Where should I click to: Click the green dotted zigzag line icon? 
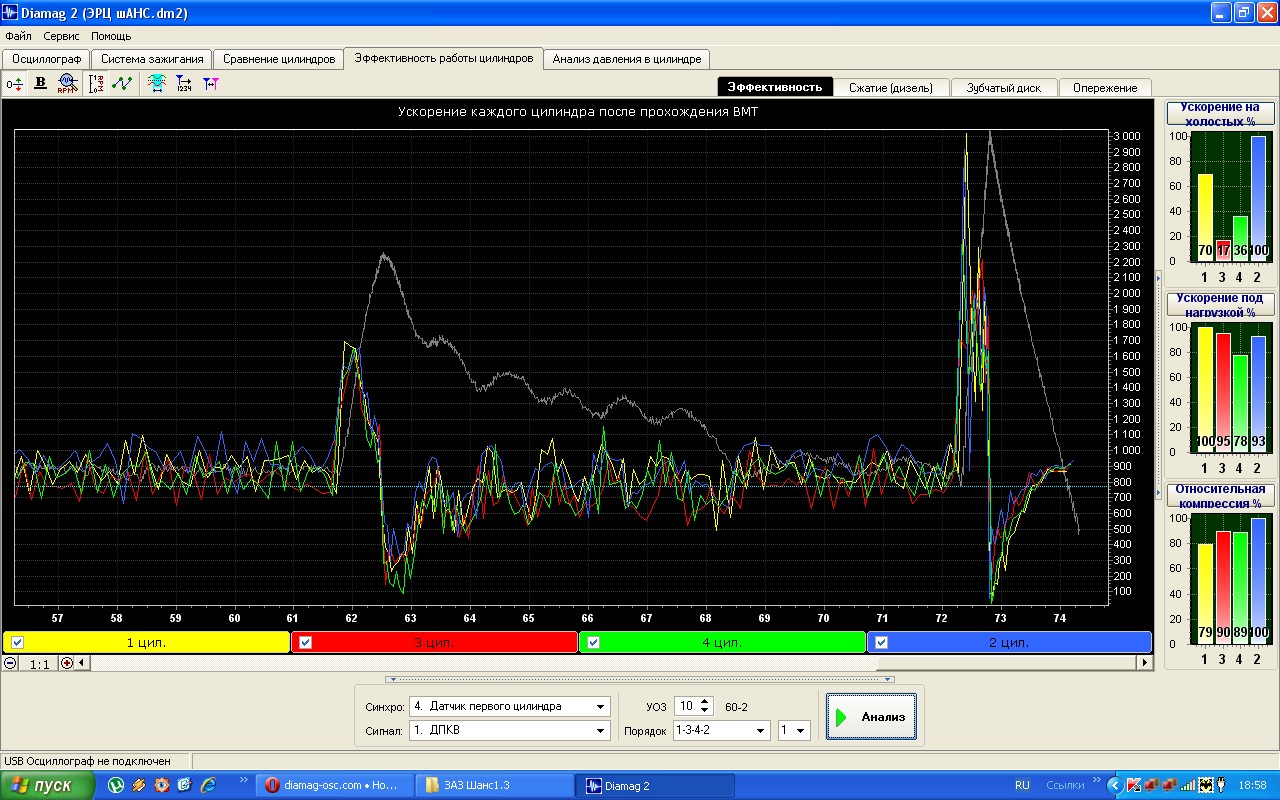click(x=122, y=84)
